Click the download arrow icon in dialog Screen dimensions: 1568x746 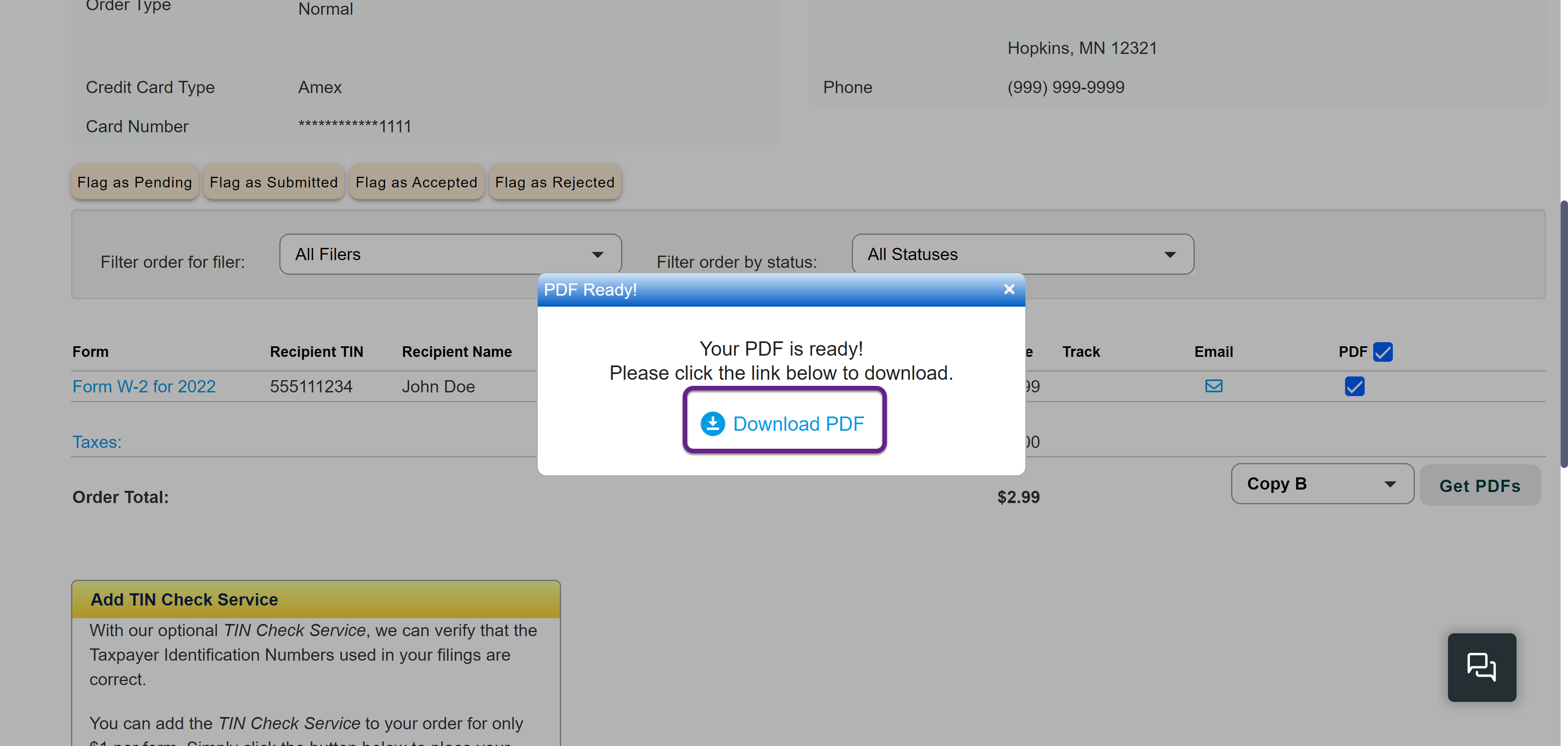[x=712, y=423]
